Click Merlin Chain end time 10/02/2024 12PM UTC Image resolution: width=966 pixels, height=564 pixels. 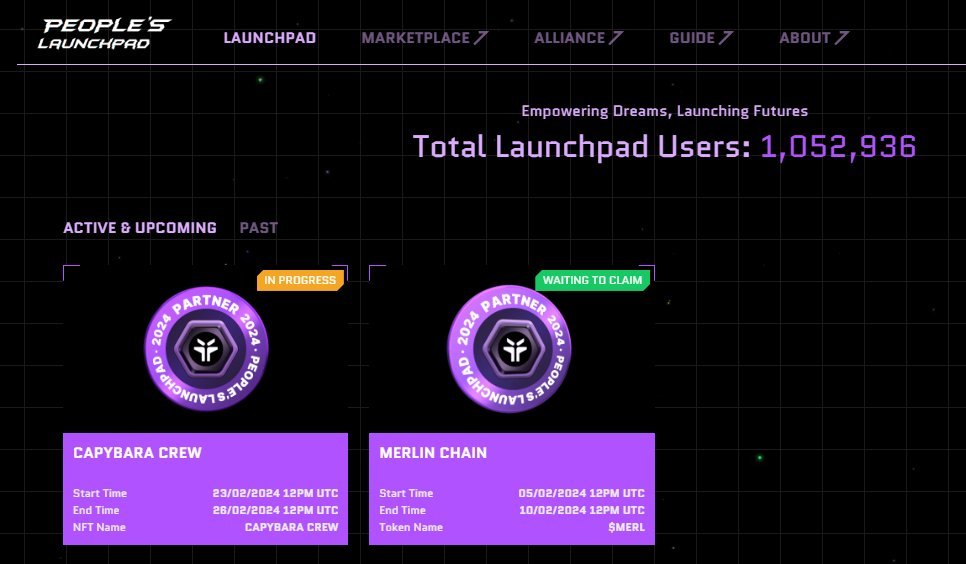click(582, 510)
